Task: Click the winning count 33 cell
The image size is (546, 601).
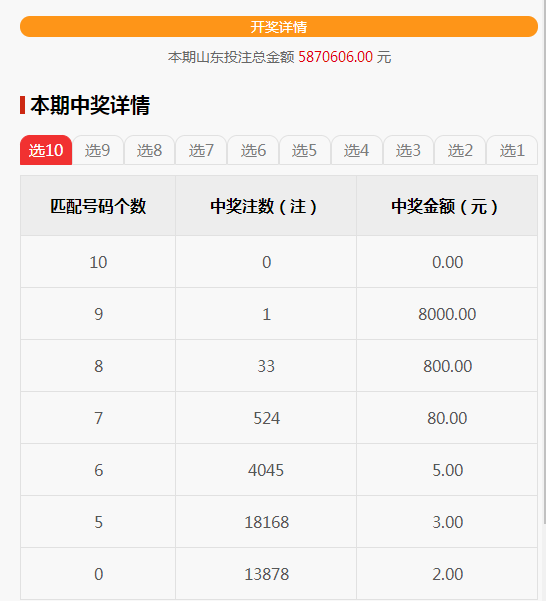Action: 266,366
